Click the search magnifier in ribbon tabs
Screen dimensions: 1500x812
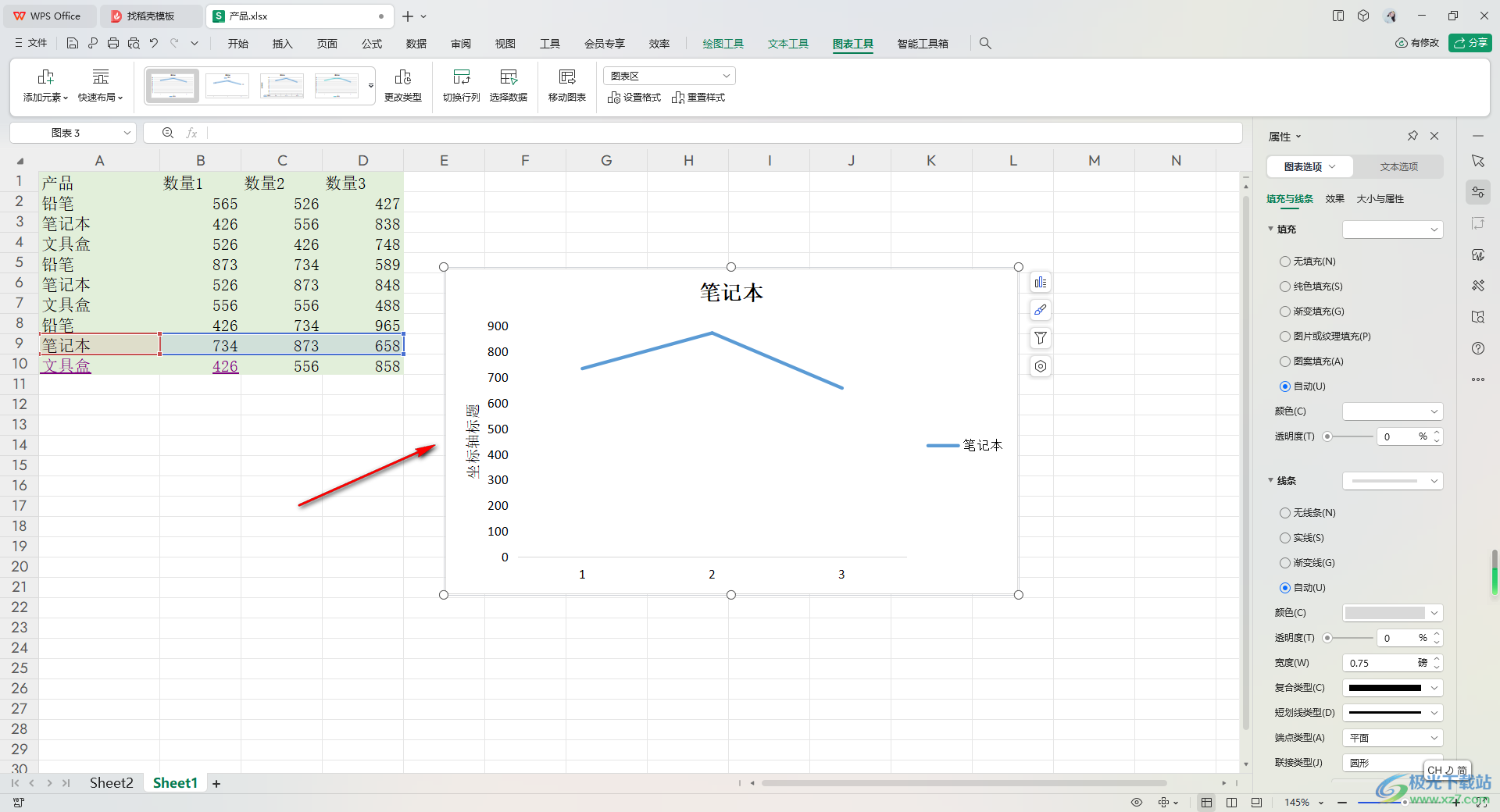click(985, 44)
